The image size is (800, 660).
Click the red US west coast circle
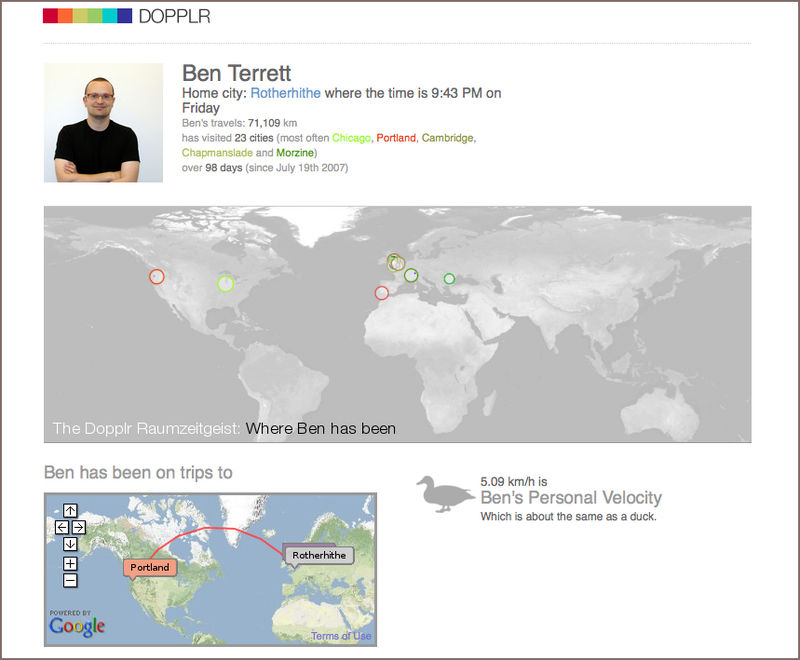[156, 276]
